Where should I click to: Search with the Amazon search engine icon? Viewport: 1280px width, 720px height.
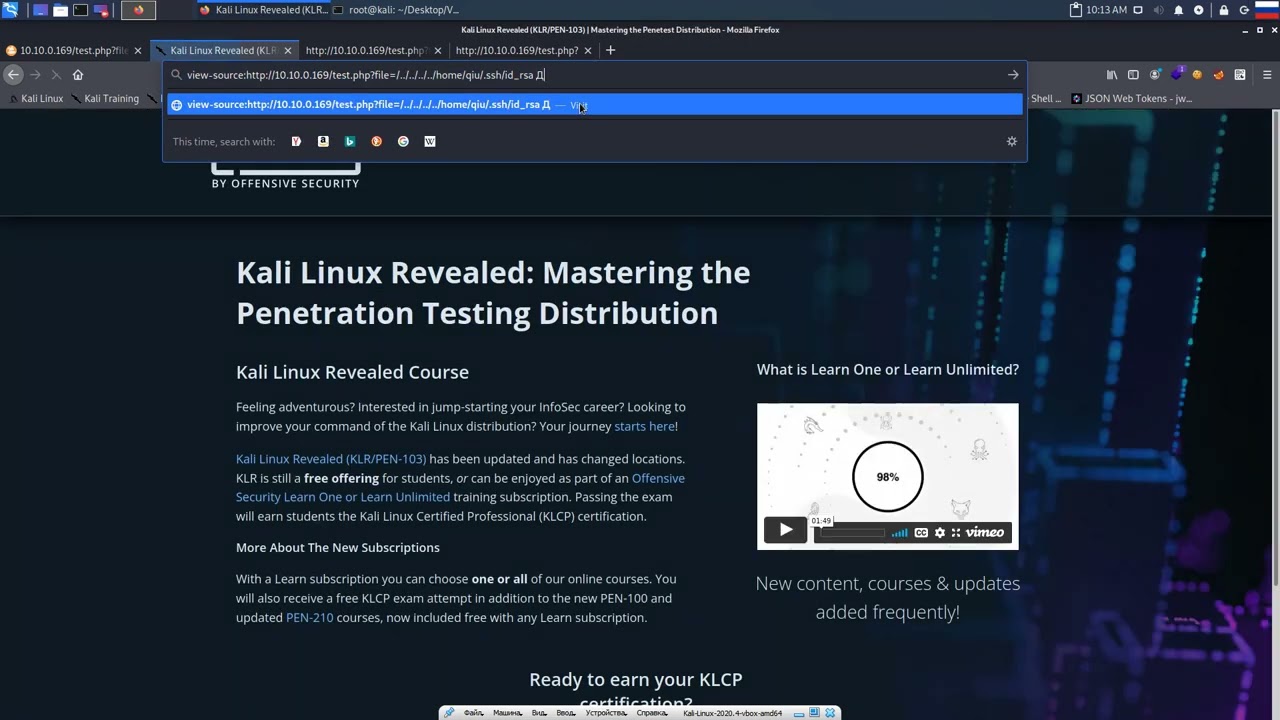pyautogui.click(x=323, y=141)
